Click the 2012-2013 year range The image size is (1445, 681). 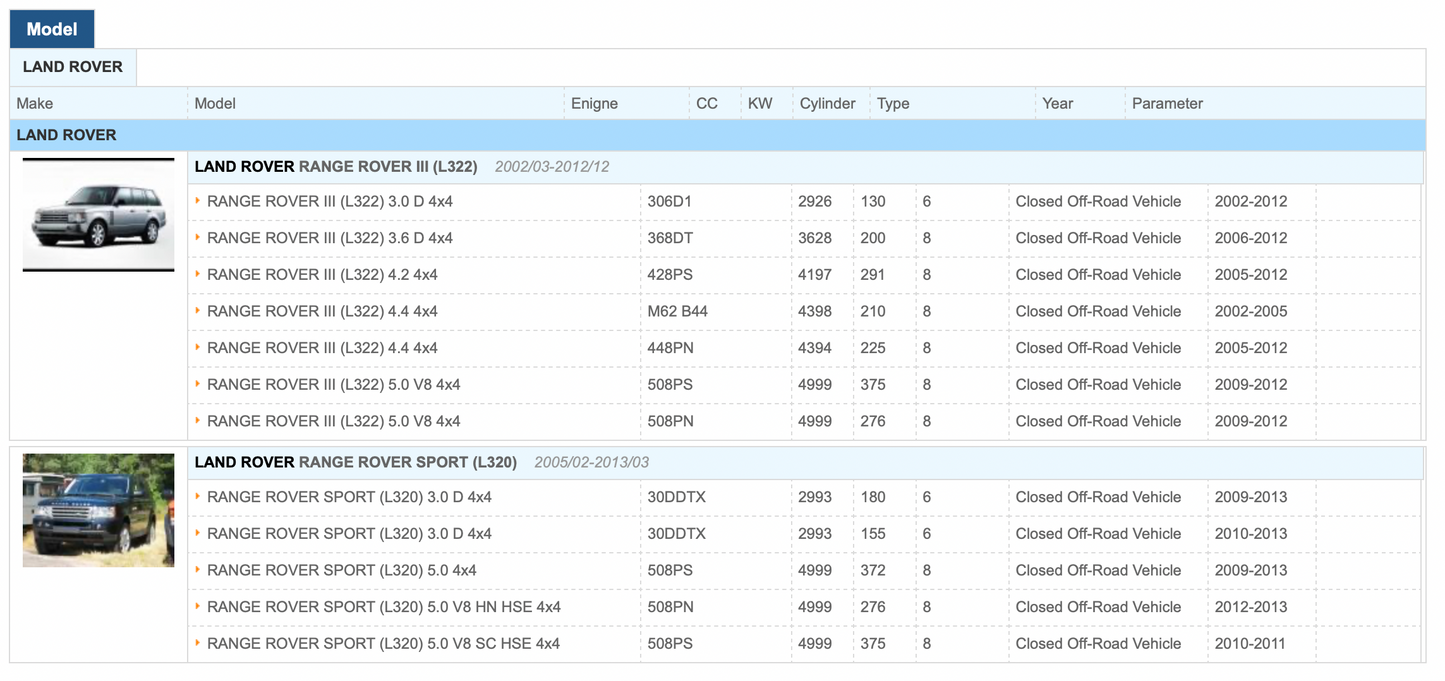[x=1251, y=607]
